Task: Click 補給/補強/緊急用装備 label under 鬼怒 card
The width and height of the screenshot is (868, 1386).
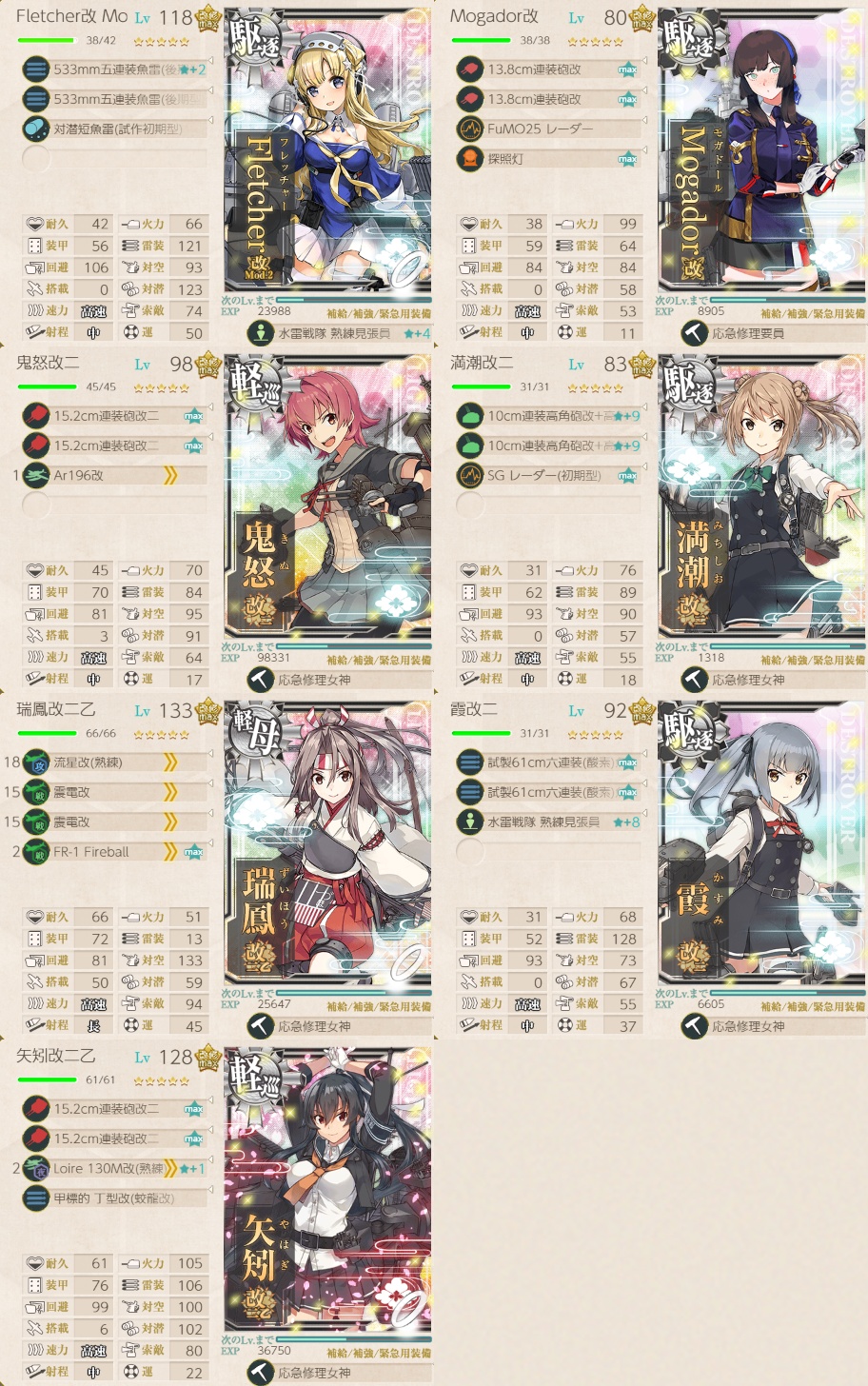Action: [x=379, y=660]
